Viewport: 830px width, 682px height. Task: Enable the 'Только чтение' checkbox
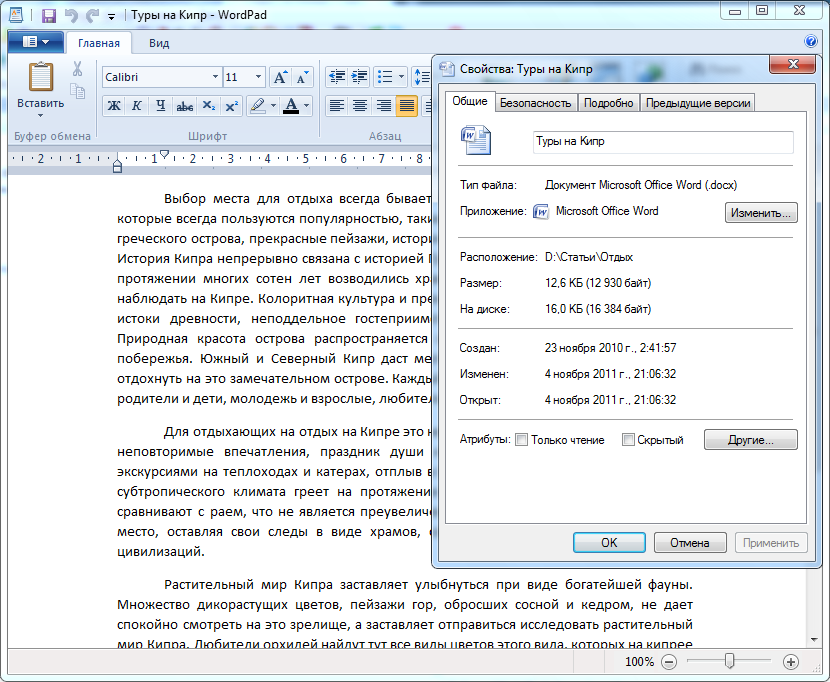coord(521,440)
